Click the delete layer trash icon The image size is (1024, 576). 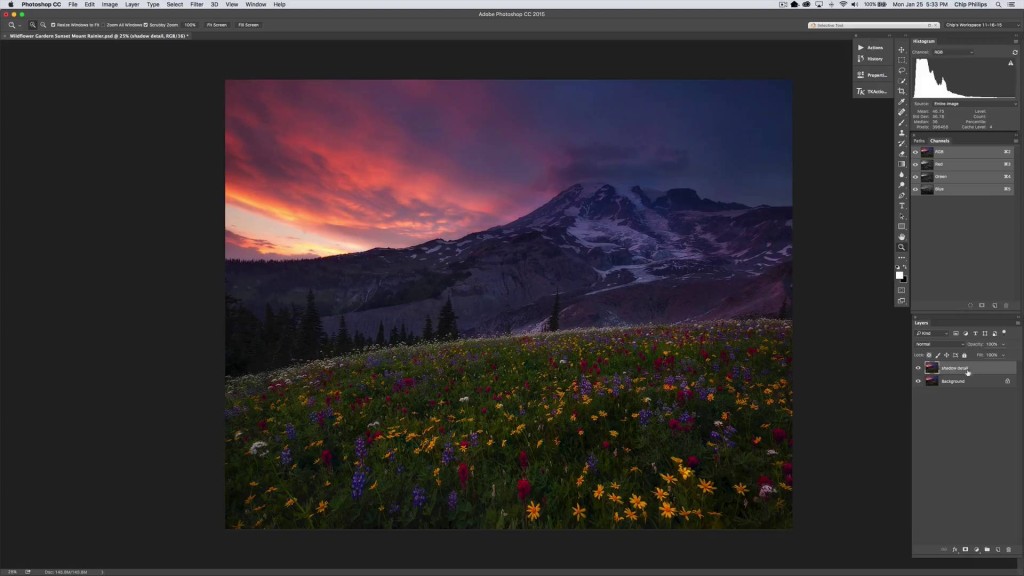1008,549
